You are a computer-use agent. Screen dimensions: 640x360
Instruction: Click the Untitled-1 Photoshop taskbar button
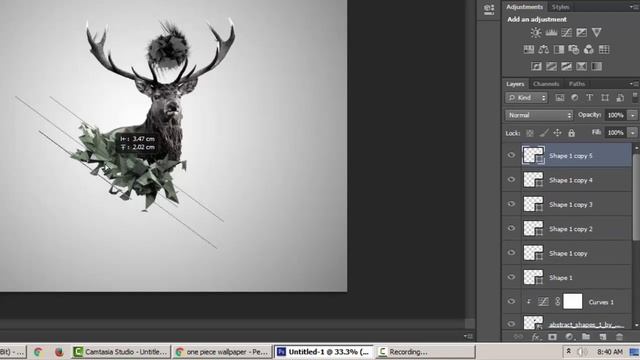[x=324, y=352]
